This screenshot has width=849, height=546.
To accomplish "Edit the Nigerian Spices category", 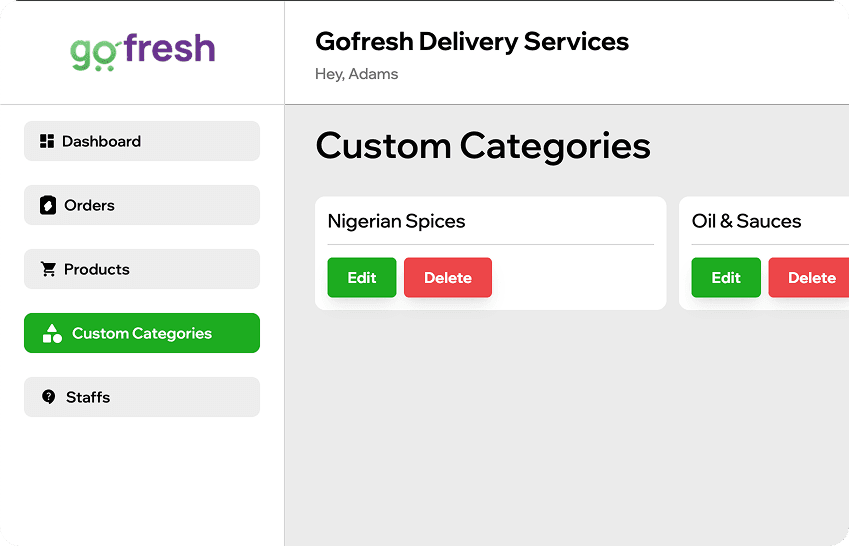I will click(362, 278).
